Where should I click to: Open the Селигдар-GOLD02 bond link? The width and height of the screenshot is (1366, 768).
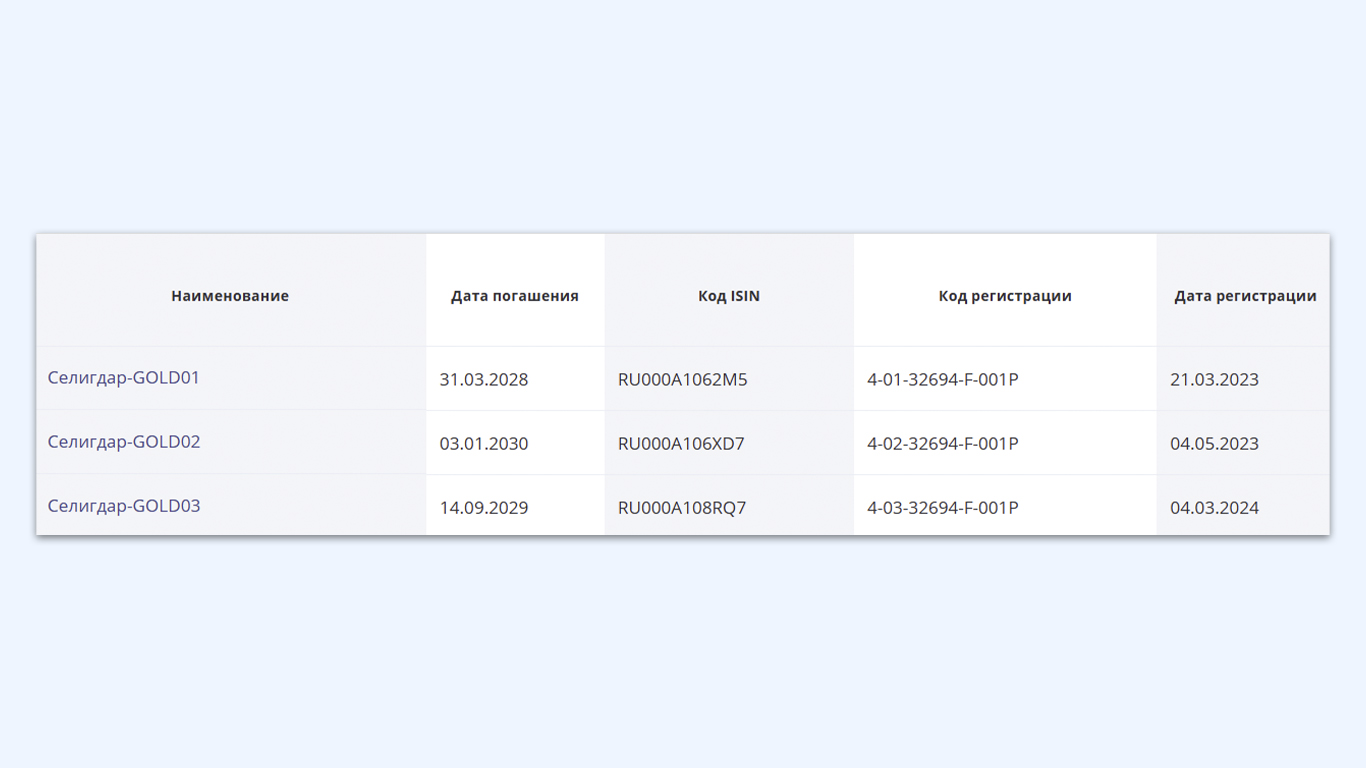(x=124, y=442)
